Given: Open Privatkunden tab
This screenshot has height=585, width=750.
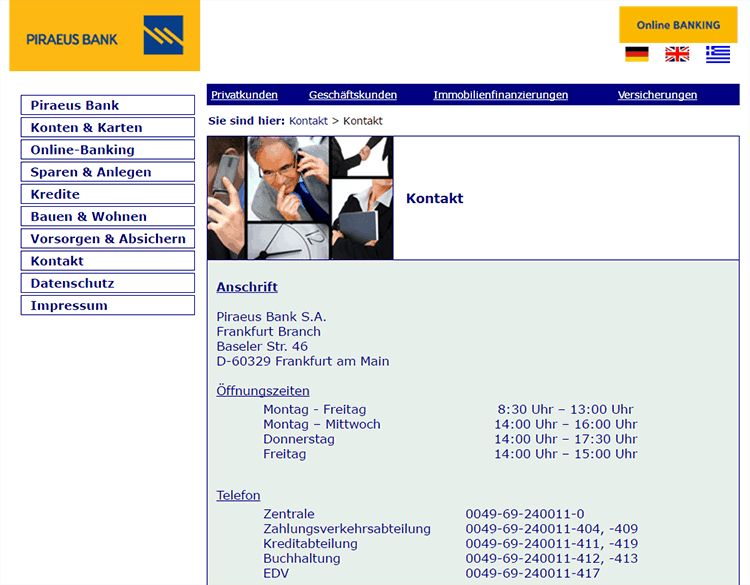Looking at the screenshot, I should (244, 95).
